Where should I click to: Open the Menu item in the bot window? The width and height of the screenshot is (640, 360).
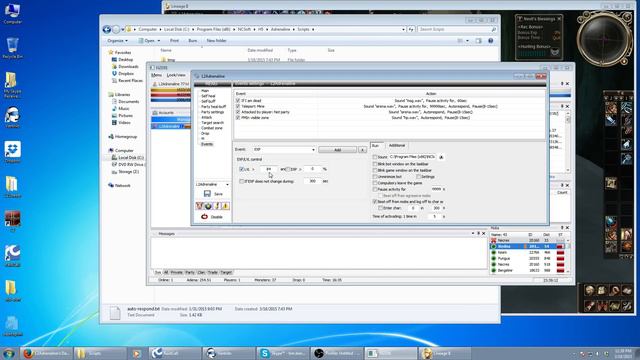tap(156, 76)
